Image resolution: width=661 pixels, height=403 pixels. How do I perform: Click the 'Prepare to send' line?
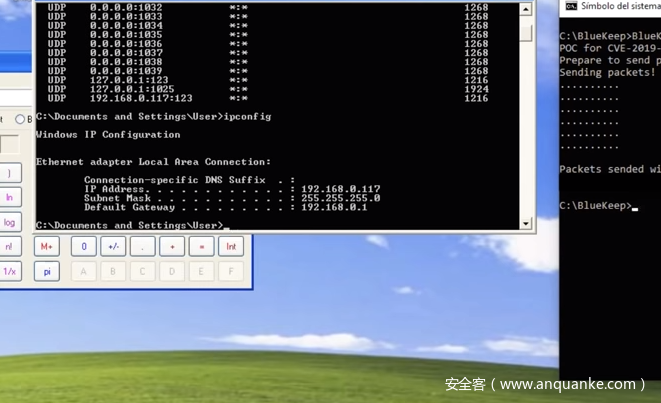[610, 60]
